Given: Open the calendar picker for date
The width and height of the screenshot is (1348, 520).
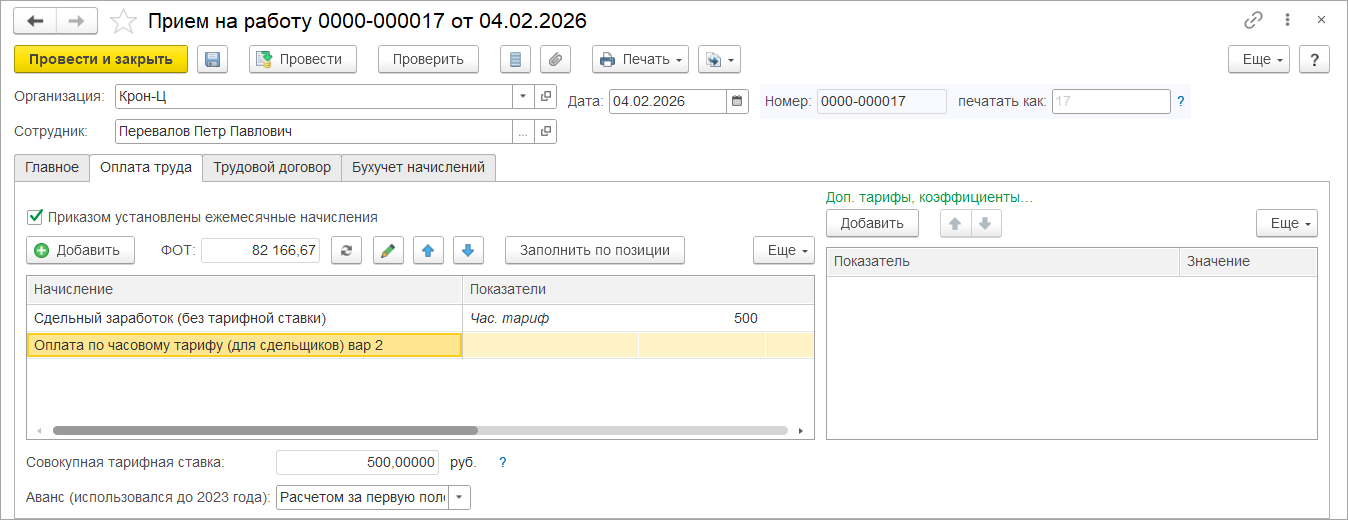Looking at the screenshot, I should tap(738, 101).
